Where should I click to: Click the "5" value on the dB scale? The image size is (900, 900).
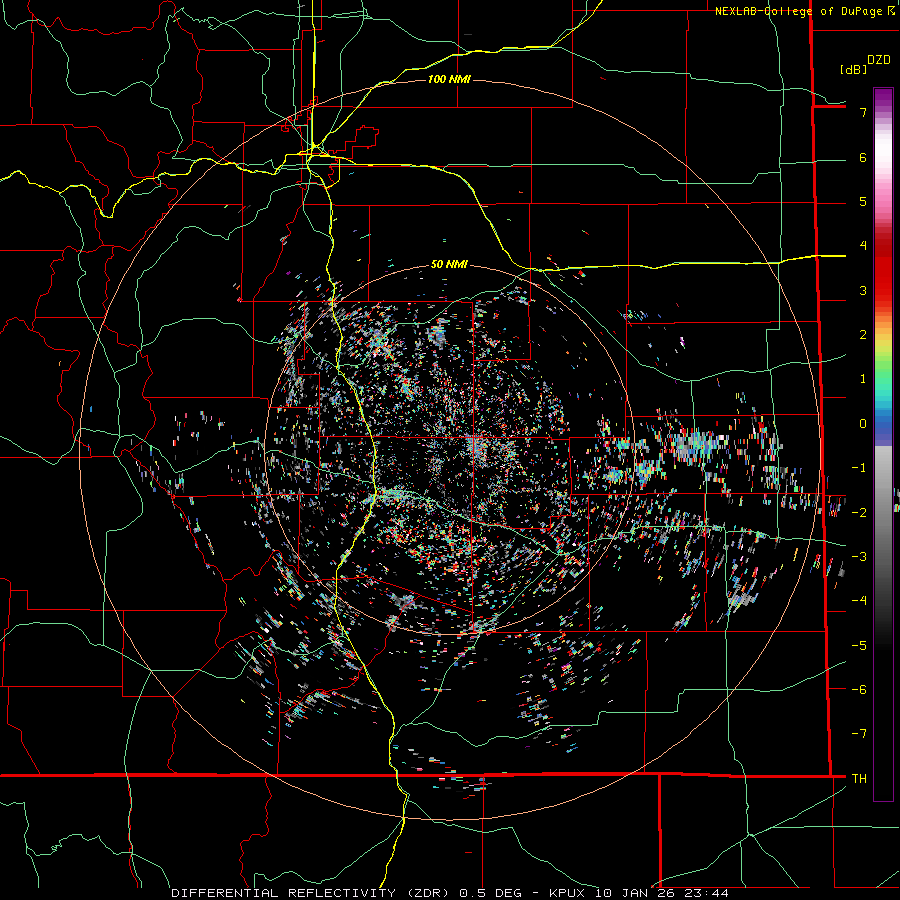863,201
